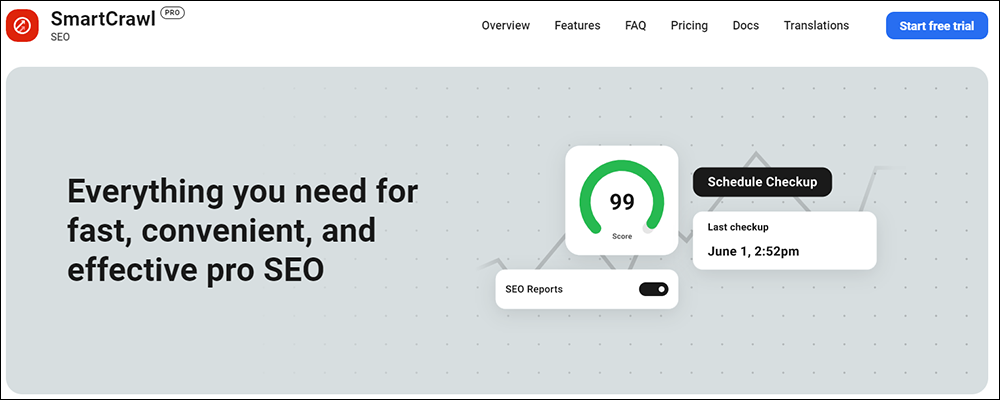Click the 'June 1, 2:52pm' date text
1000x400 pixels.
click(753, 251)
